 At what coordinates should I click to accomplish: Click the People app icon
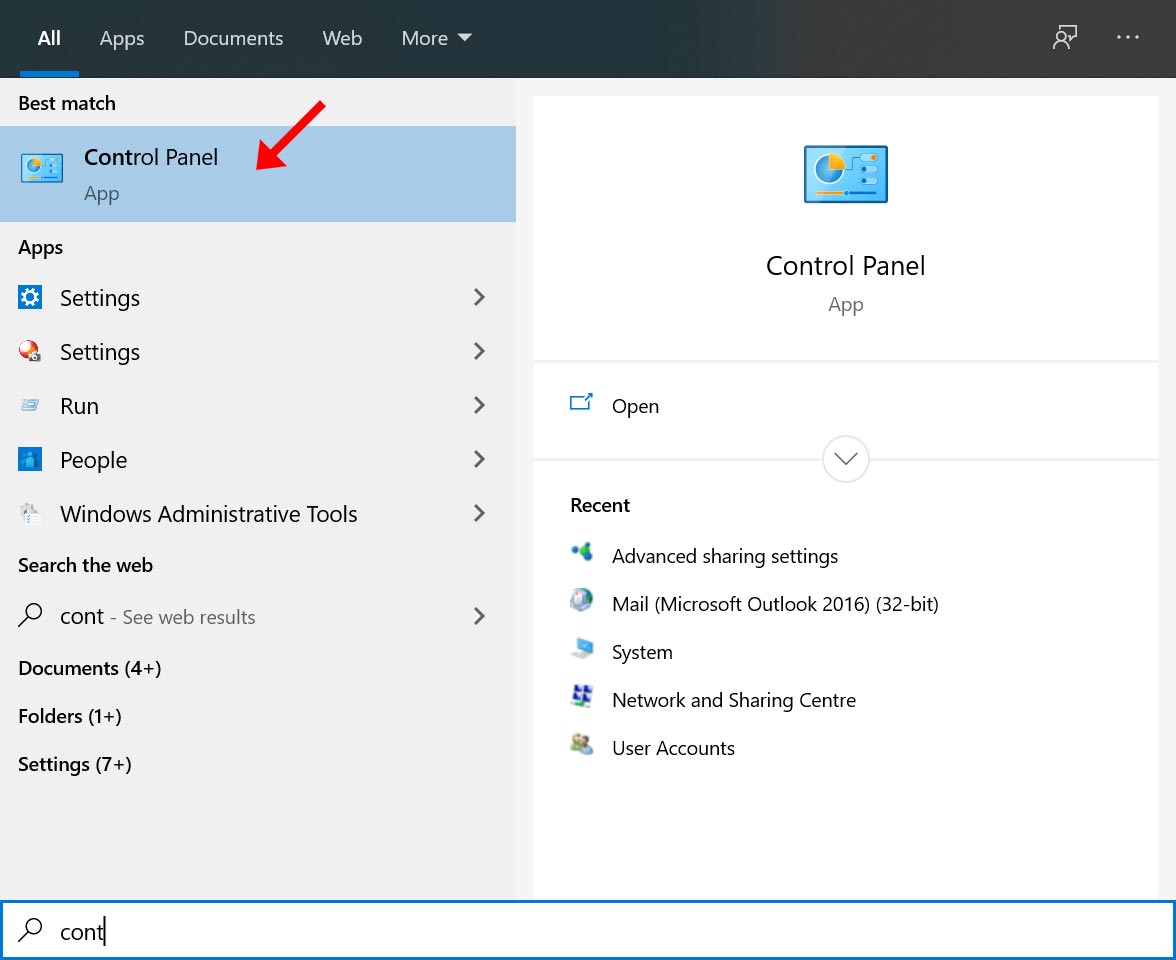30,459
